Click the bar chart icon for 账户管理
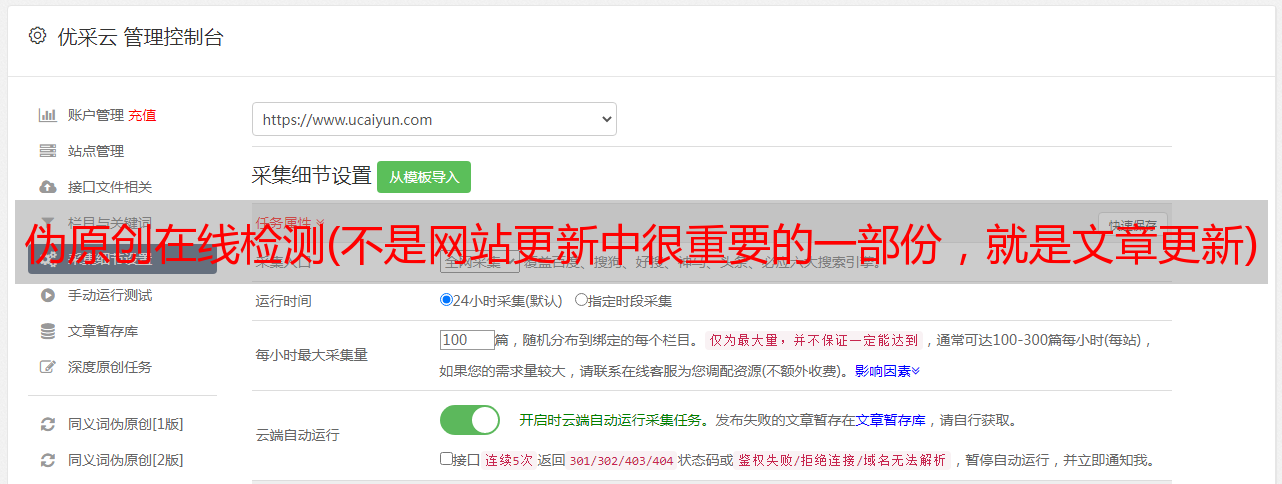This screenshot has height=484, width=1282. tap(47, 115)
